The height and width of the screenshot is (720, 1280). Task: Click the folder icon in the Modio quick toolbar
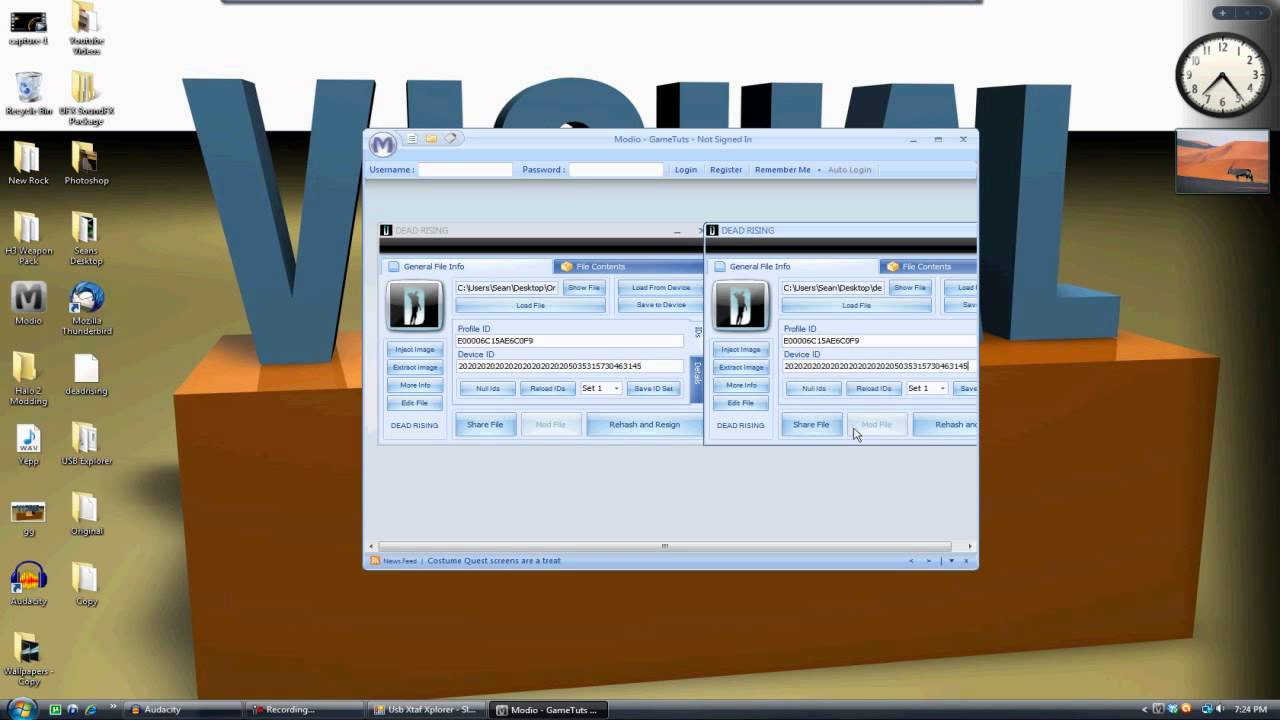[x=431, y=139]
